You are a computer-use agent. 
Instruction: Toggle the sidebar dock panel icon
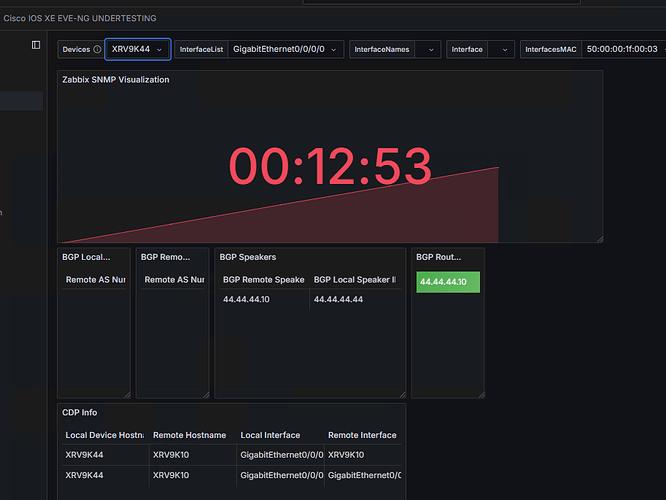tap(36, 45)
